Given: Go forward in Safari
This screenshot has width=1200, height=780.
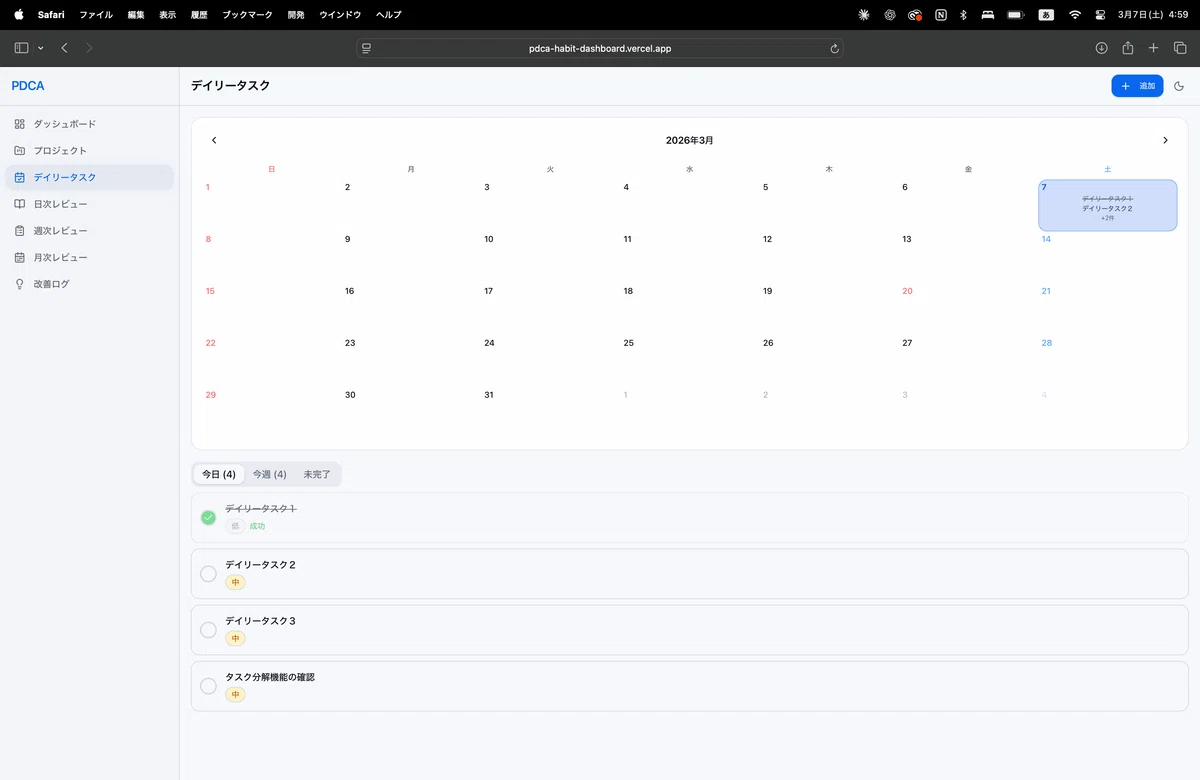Looking at the screenshot, I should [x=89, y=48].
